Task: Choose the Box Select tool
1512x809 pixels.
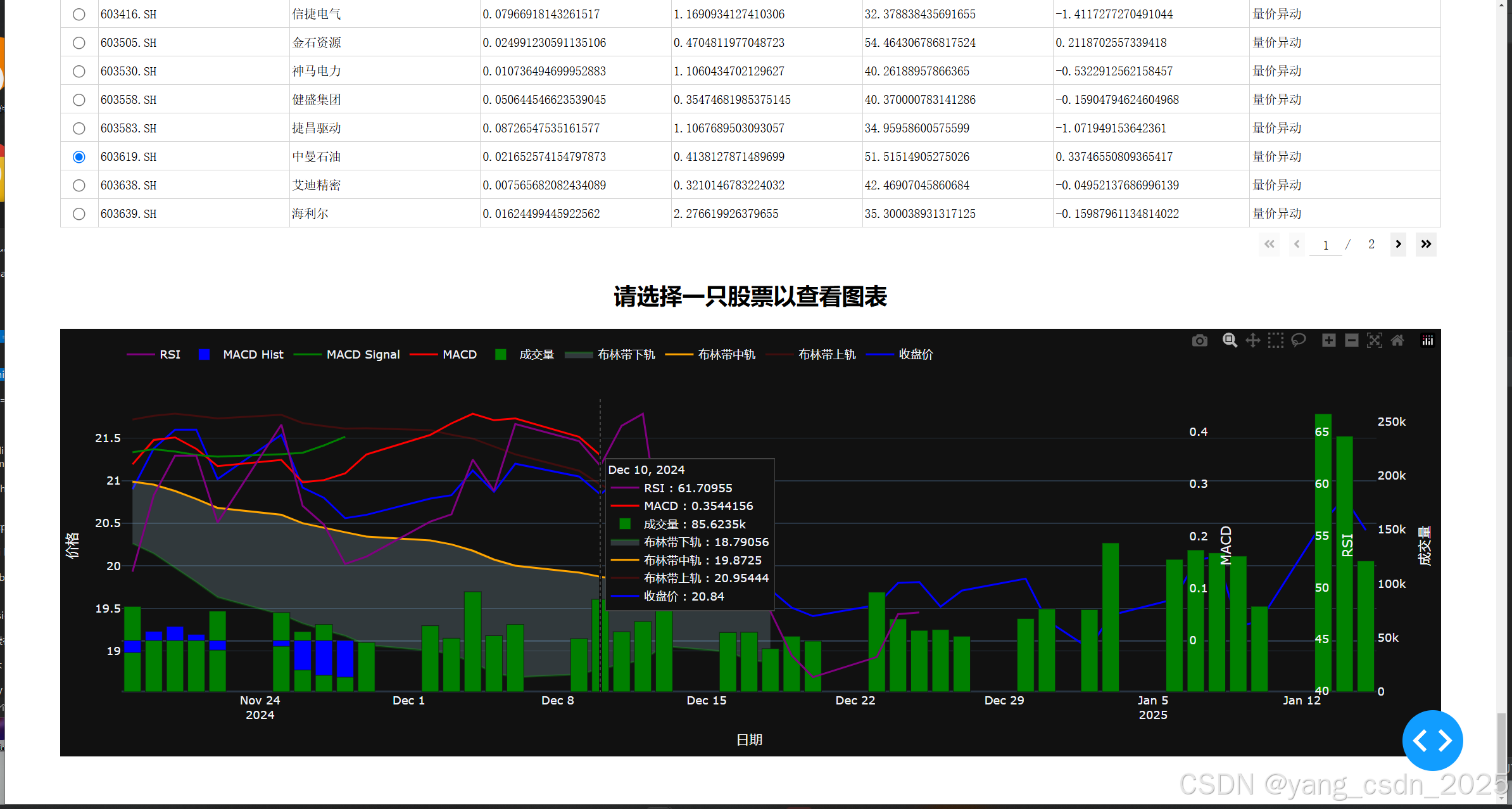Action: pos(1275,341)
